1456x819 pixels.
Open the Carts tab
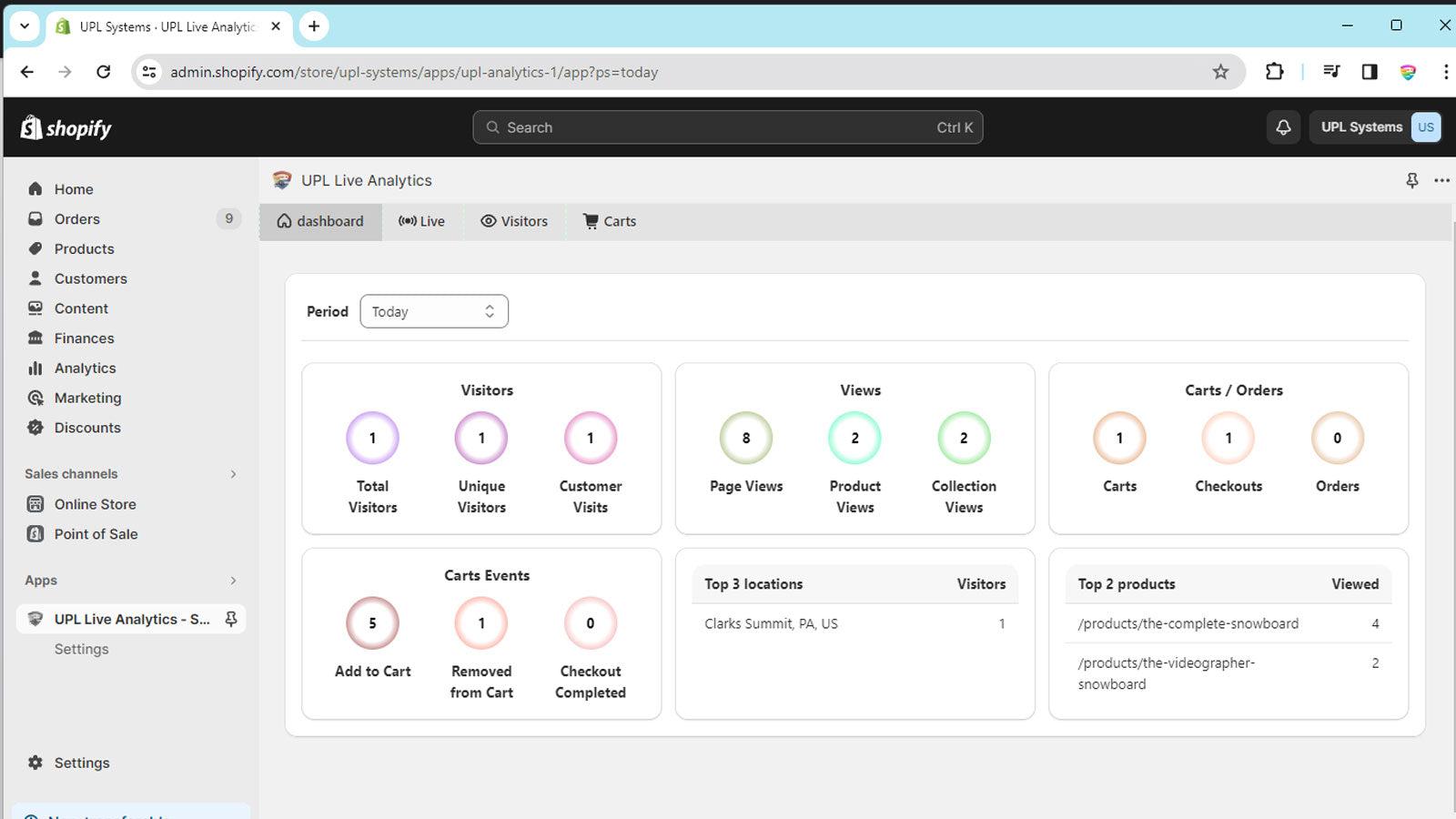point(609,221)
